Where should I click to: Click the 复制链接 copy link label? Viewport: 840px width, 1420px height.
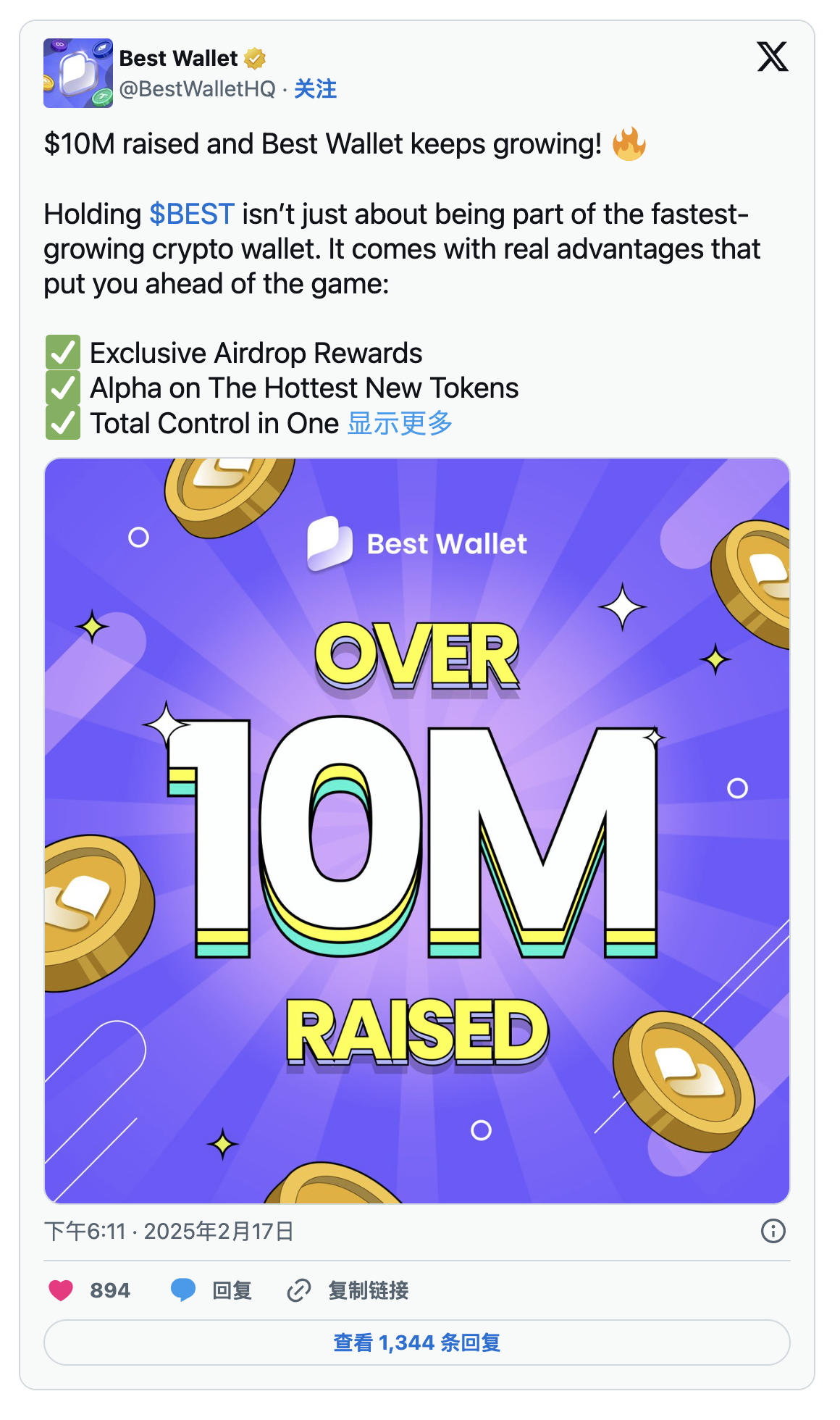click(368, 1290)
